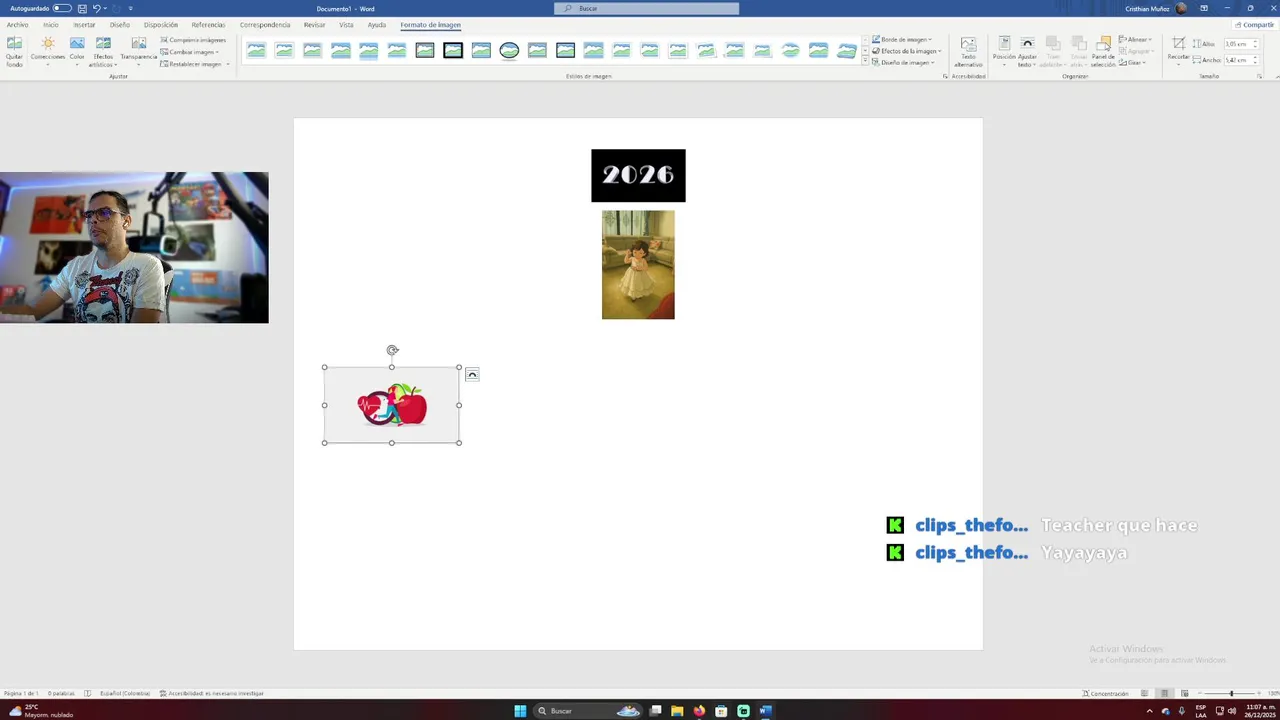
Task: Open the Efectos de la imagen dropdown
Action: 906,51
